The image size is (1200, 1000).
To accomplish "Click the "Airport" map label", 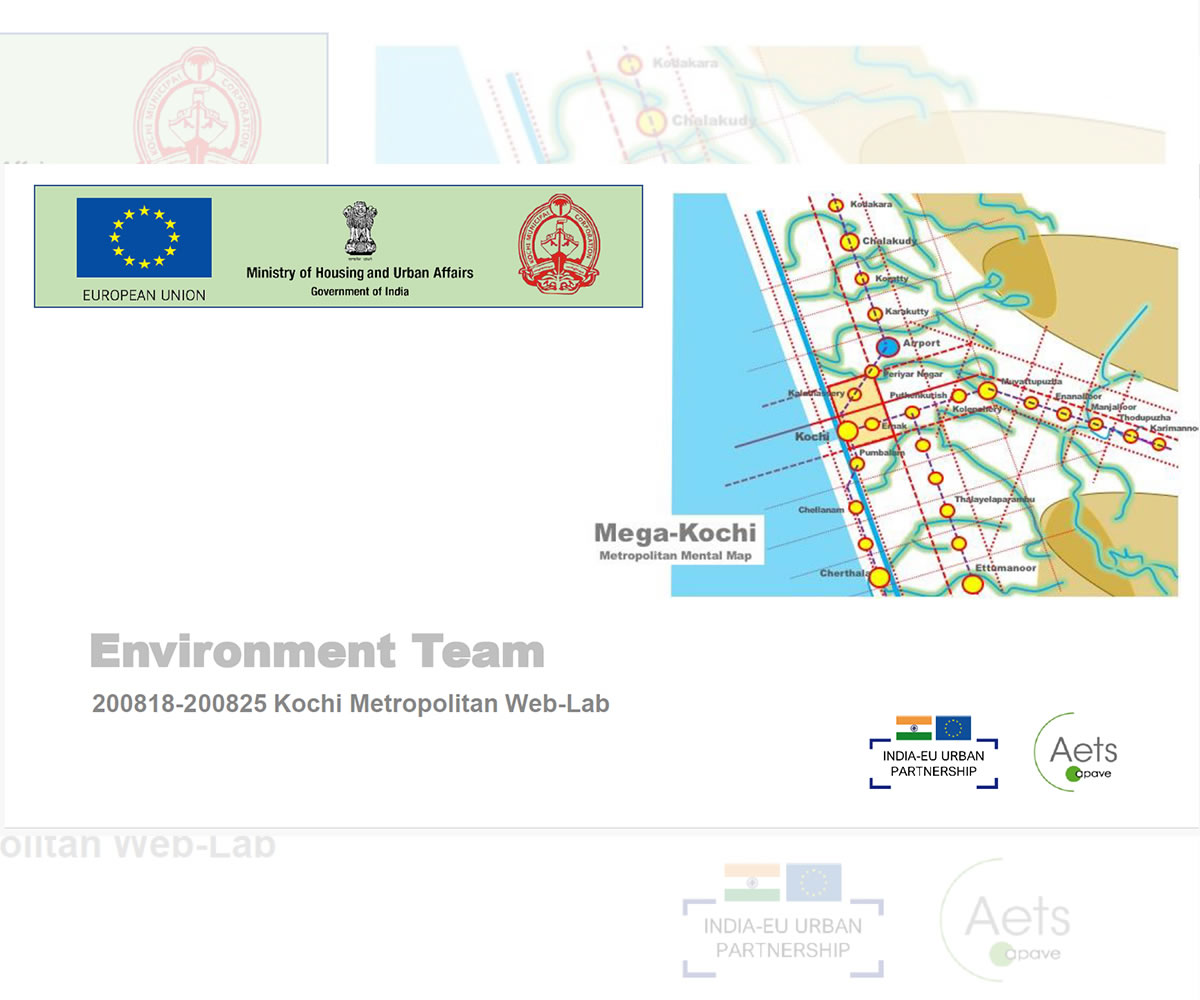I will pyautogui.click(x=921, y=342).
